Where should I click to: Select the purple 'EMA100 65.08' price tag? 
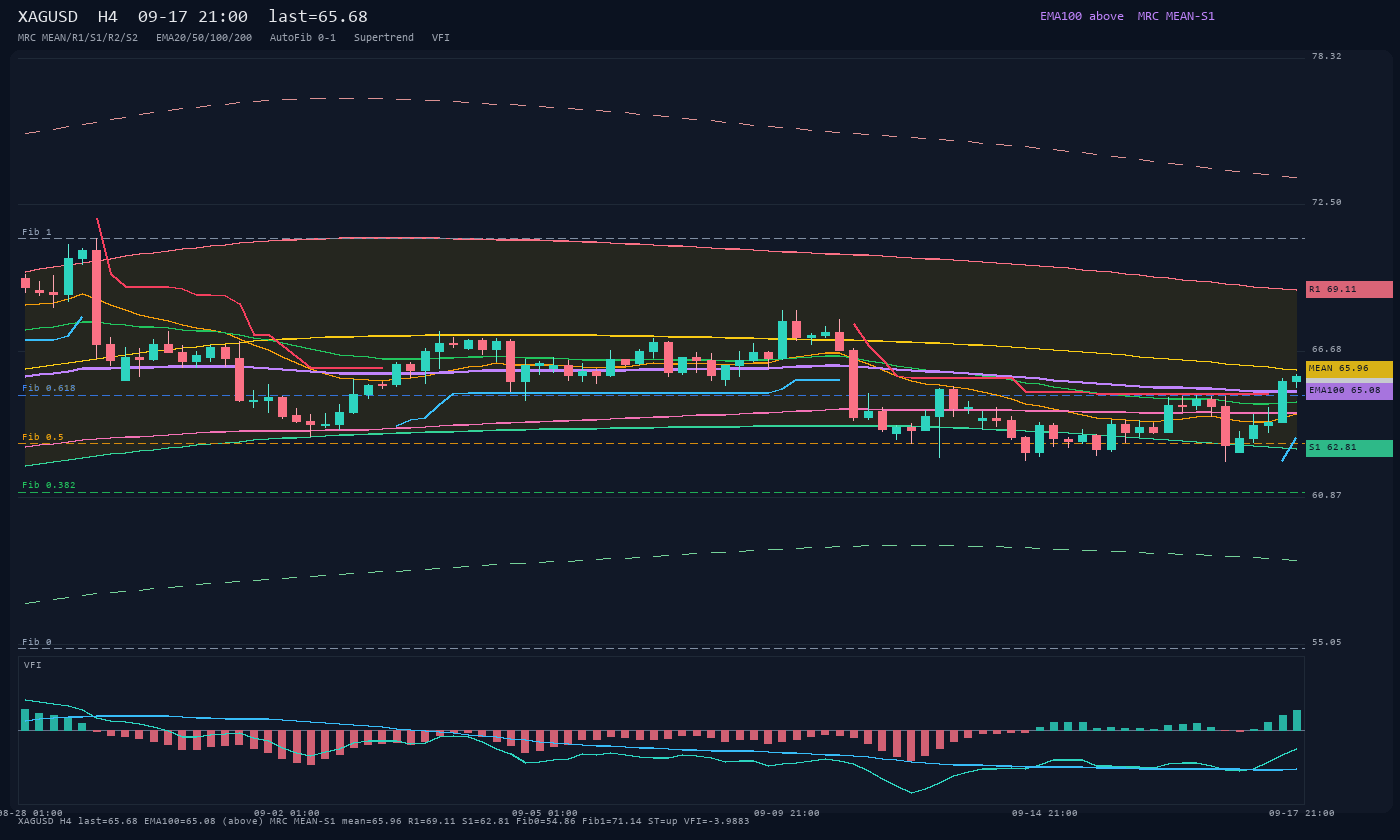click(1349, 391)
